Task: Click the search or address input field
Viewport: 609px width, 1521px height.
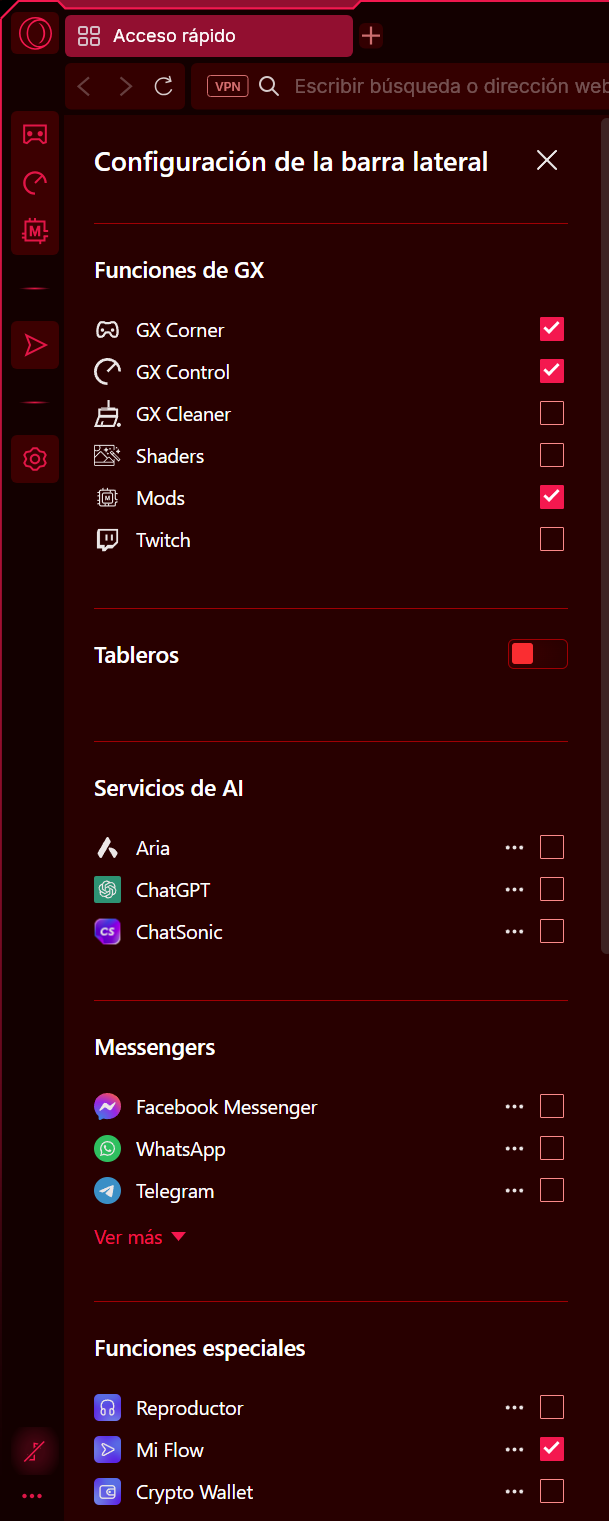Action: point(450,87)
